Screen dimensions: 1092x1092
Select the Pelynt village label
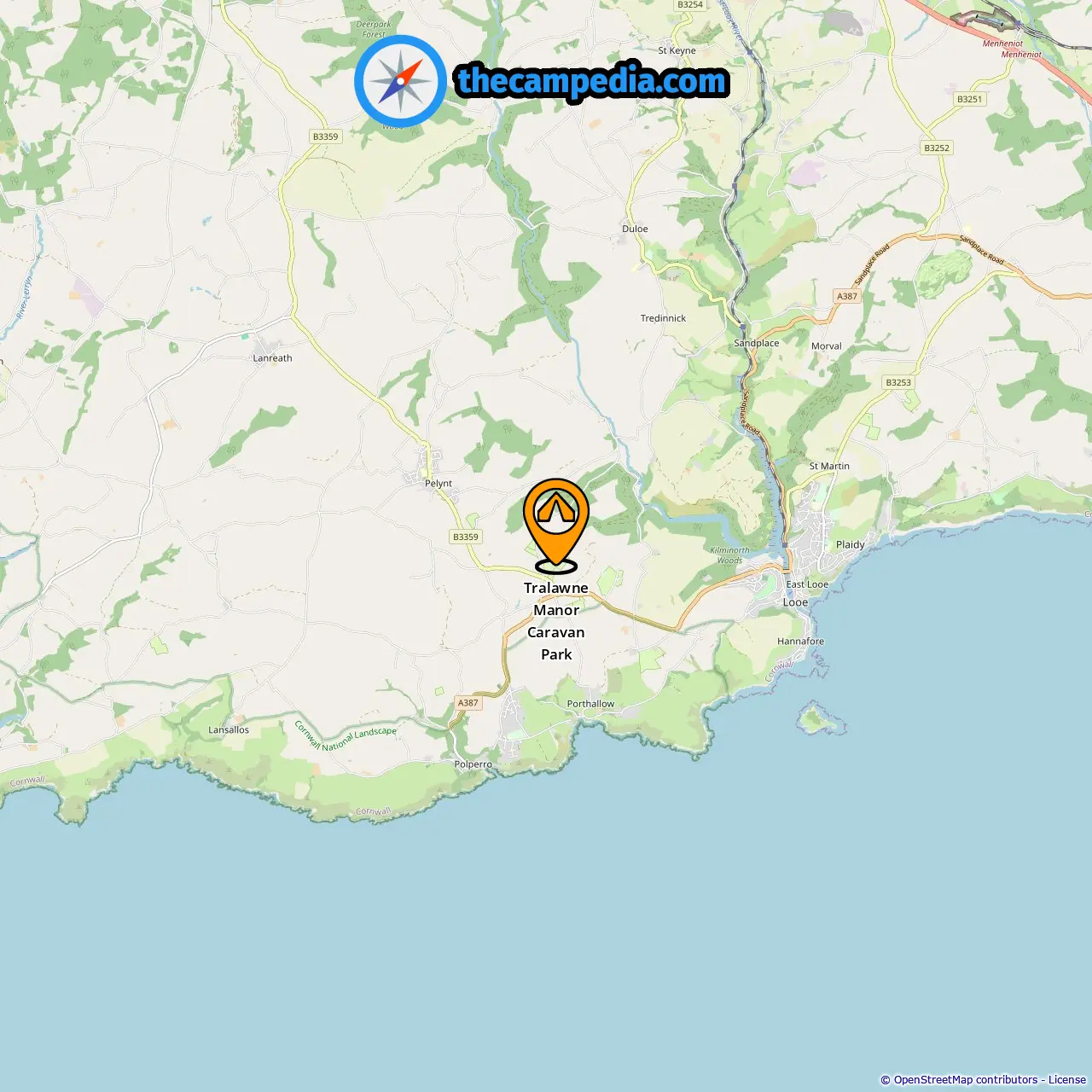click(439, 483)
